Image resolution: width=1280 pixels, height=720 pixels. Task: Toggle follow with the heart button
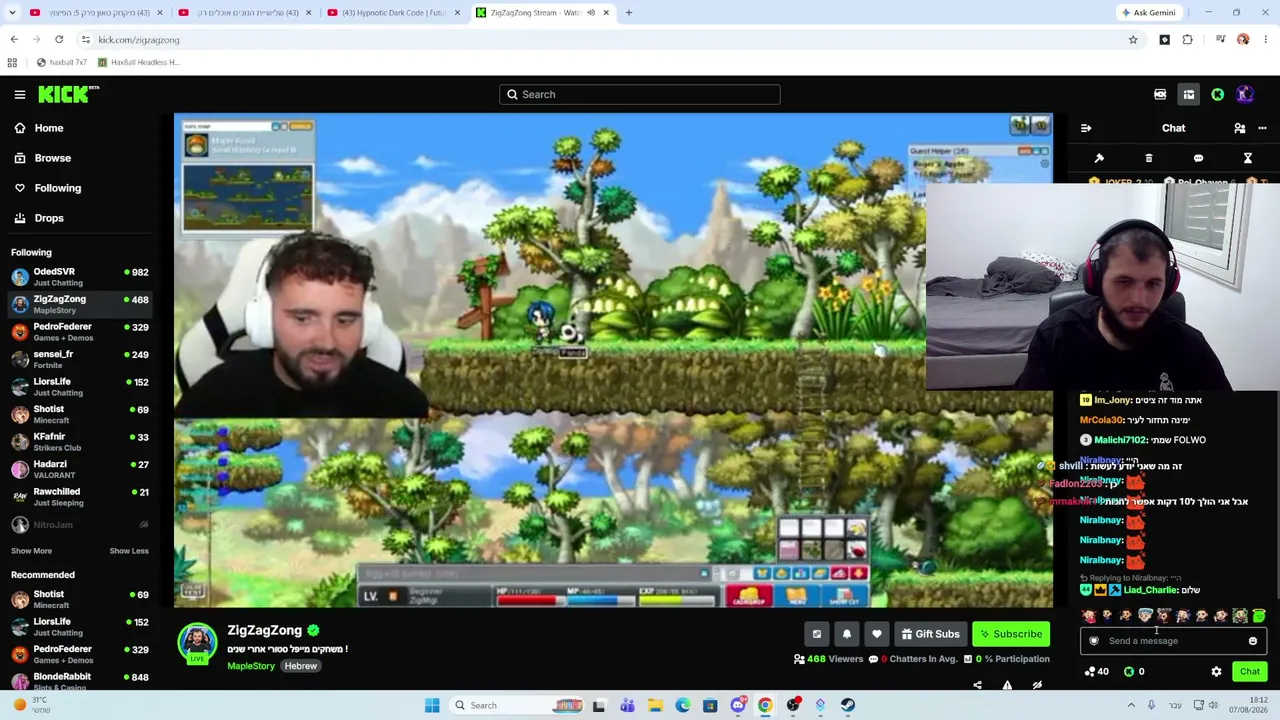pos(877,634)
